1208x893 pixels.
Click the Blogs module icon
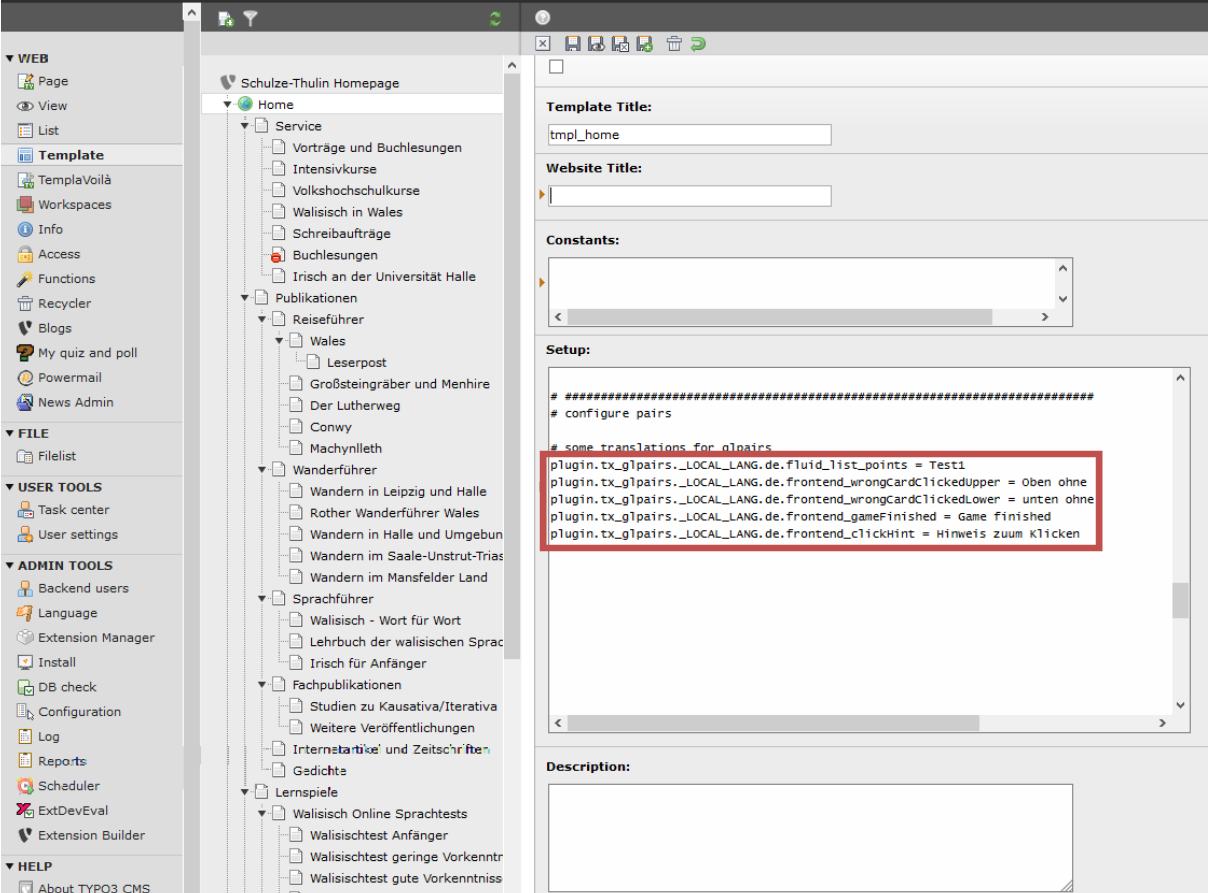[x=27, y=328]
